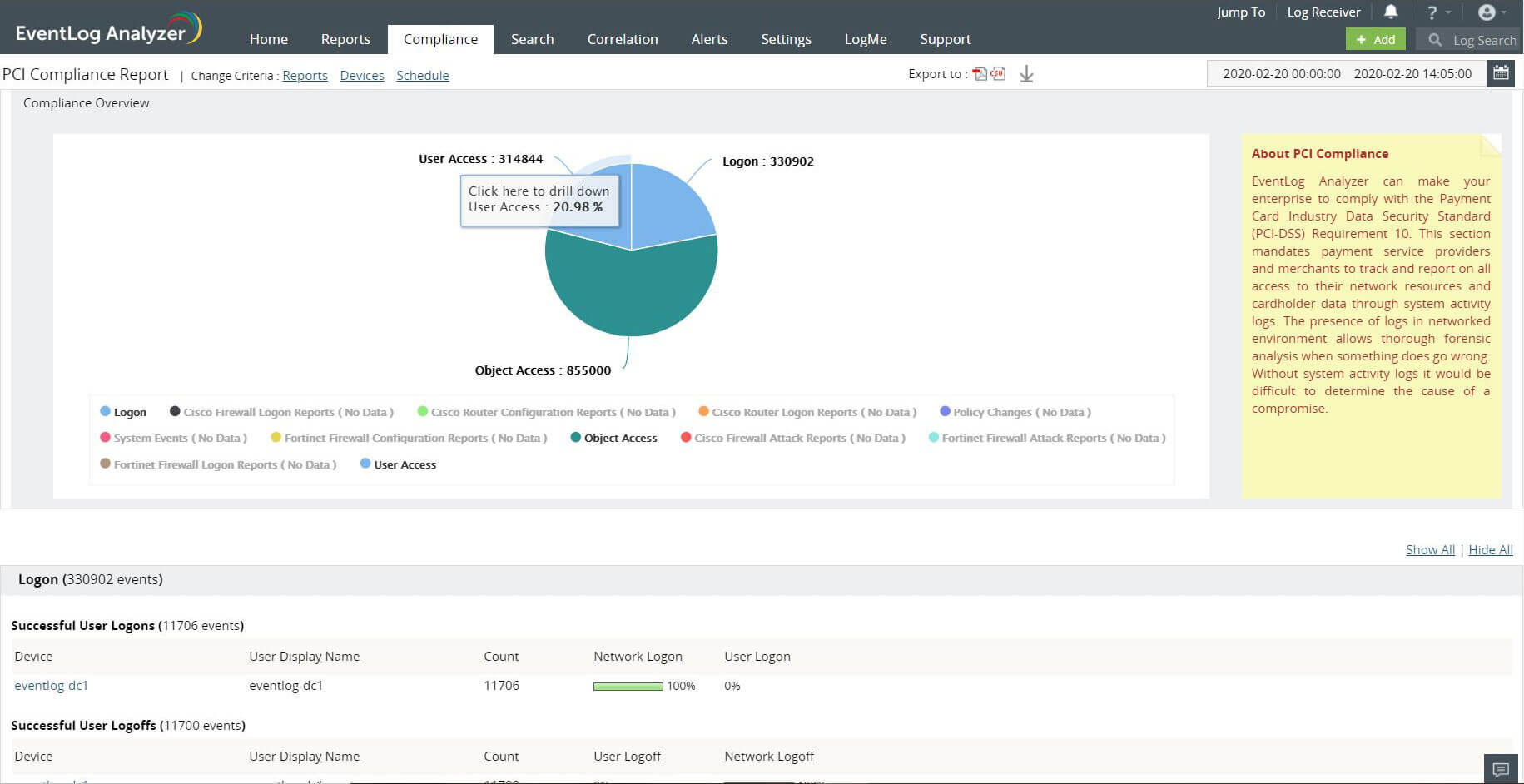Open the Correlation tab
The image size is (1524, 784).
coord(623,39)
